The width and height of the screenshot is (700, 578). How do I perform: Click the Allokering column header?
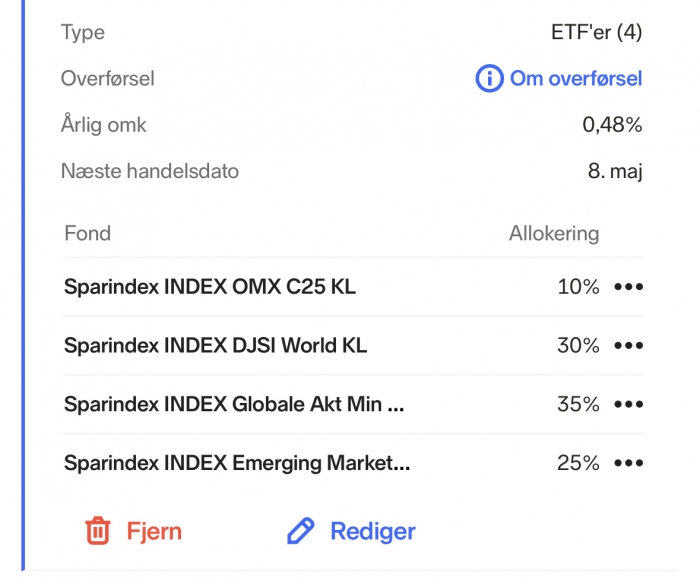tap(554, 233)
